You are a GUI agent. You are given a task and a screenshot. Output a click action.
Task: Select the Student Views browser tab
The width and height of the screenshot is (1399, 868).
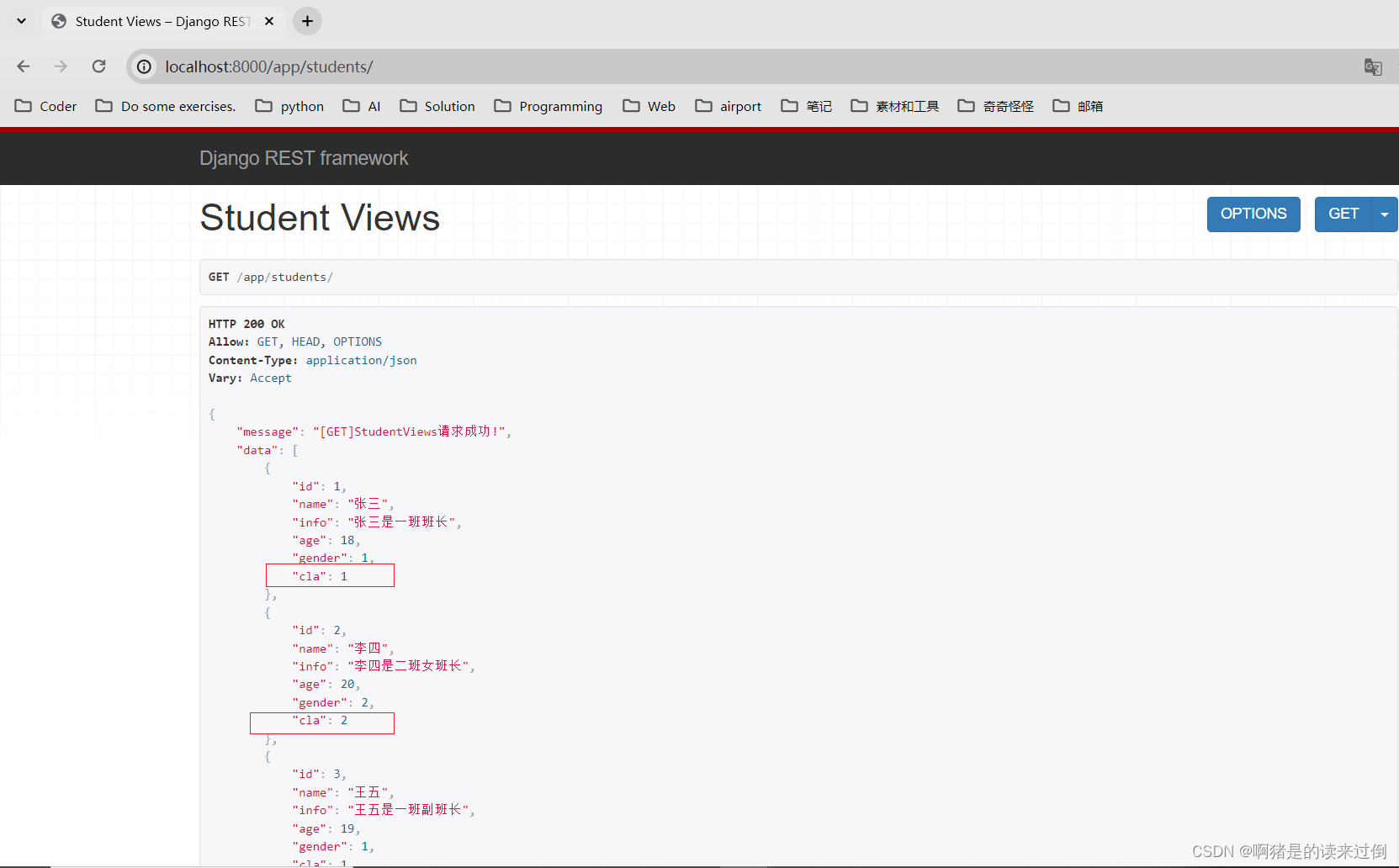tap(164, 21)
